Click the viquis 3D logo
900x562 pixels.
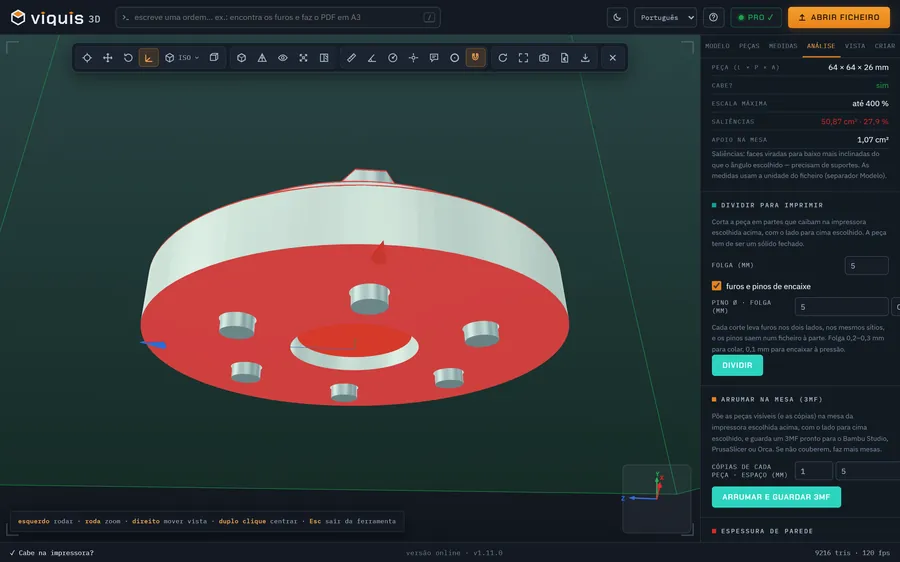point(55,18)
